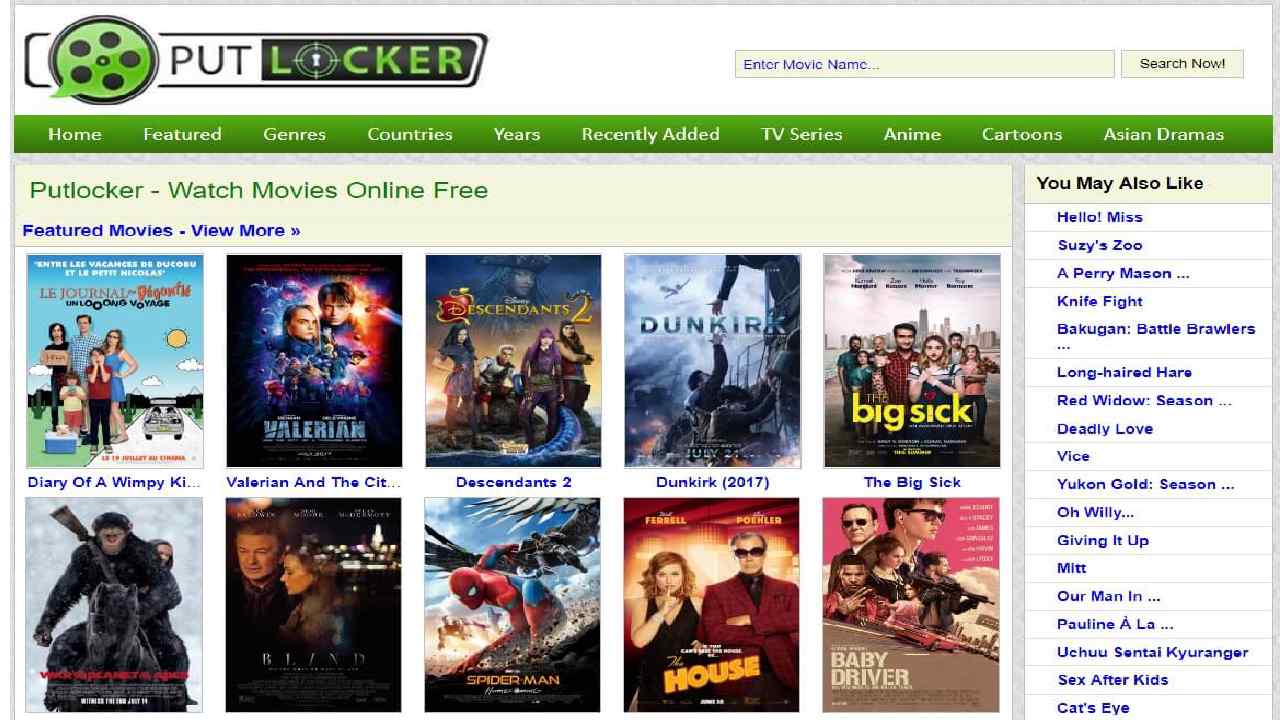
Task: Open the Valerian movie poster
Action: tap(314, 361)
